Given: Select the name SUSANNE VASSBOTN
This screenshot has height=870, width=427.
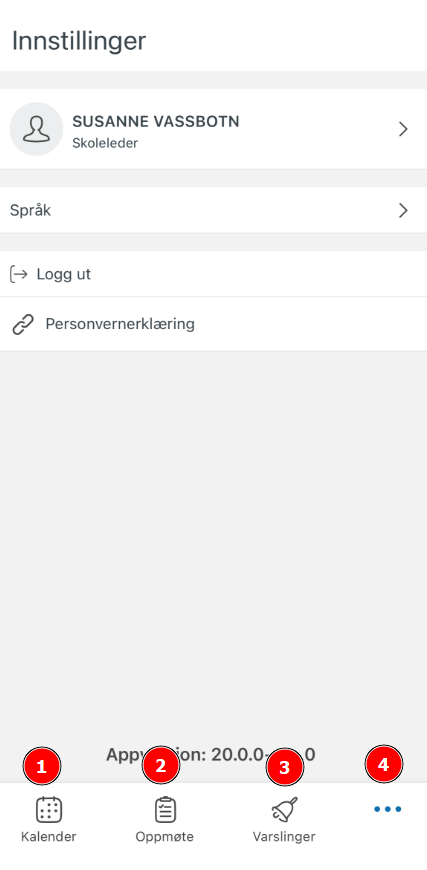Looking at the screenshot, I should click(156, 122).
